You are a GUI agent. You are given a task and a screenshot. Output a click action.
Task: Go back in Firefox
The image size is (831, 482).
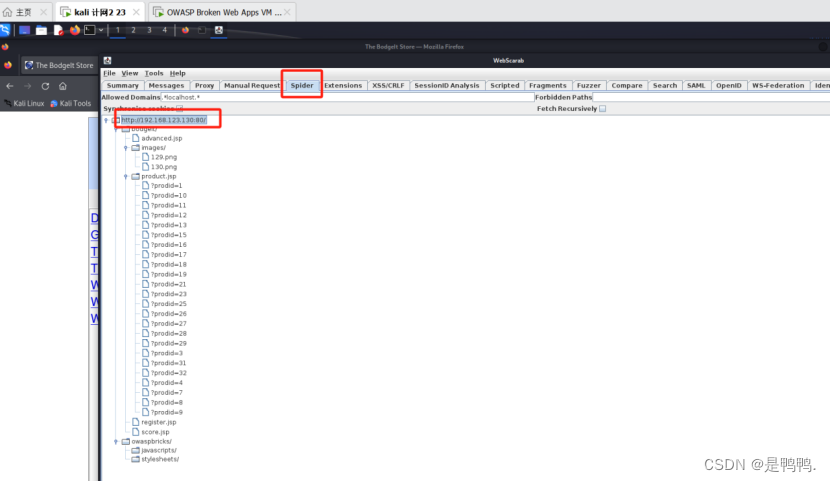click(10, 86)
